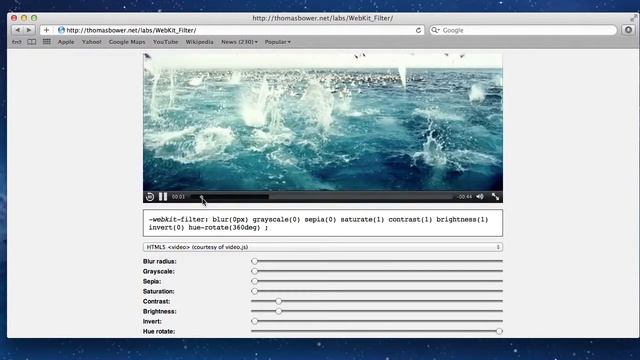
Task: Click the remaining time -00:44 label
Action: [x=464, y=197]
